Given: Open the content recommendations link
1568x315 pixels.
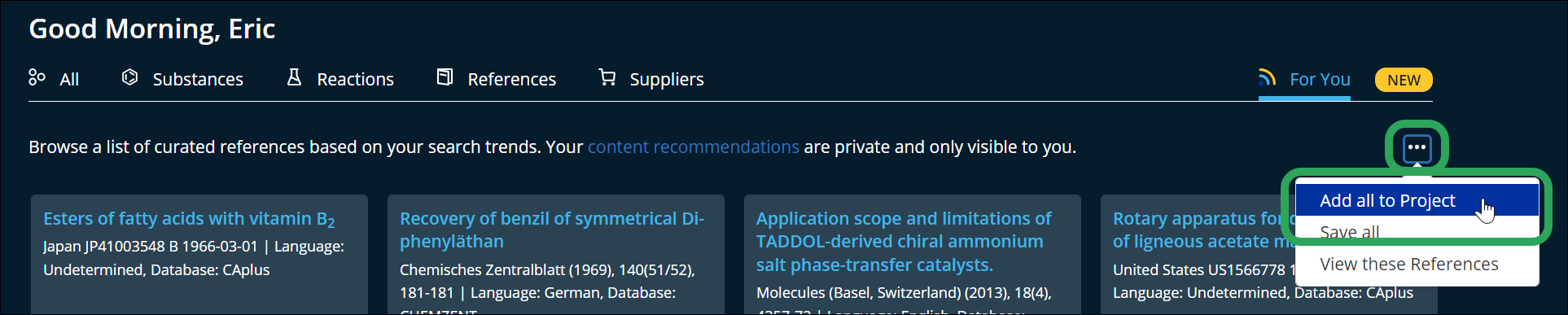Looking at the screenshot, I should 694,147.
